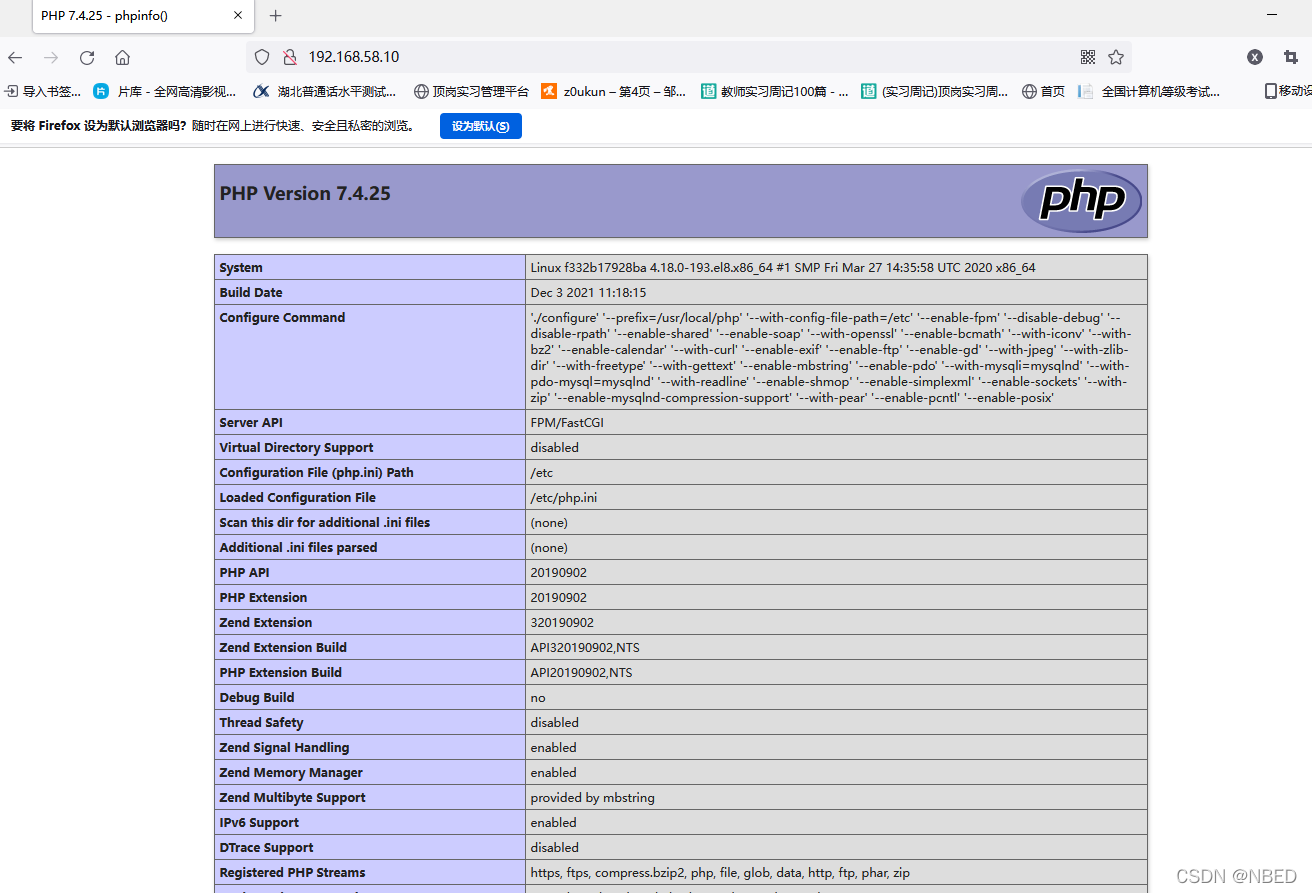
Task: Select the System row label
Action: (x=241, y=268)
